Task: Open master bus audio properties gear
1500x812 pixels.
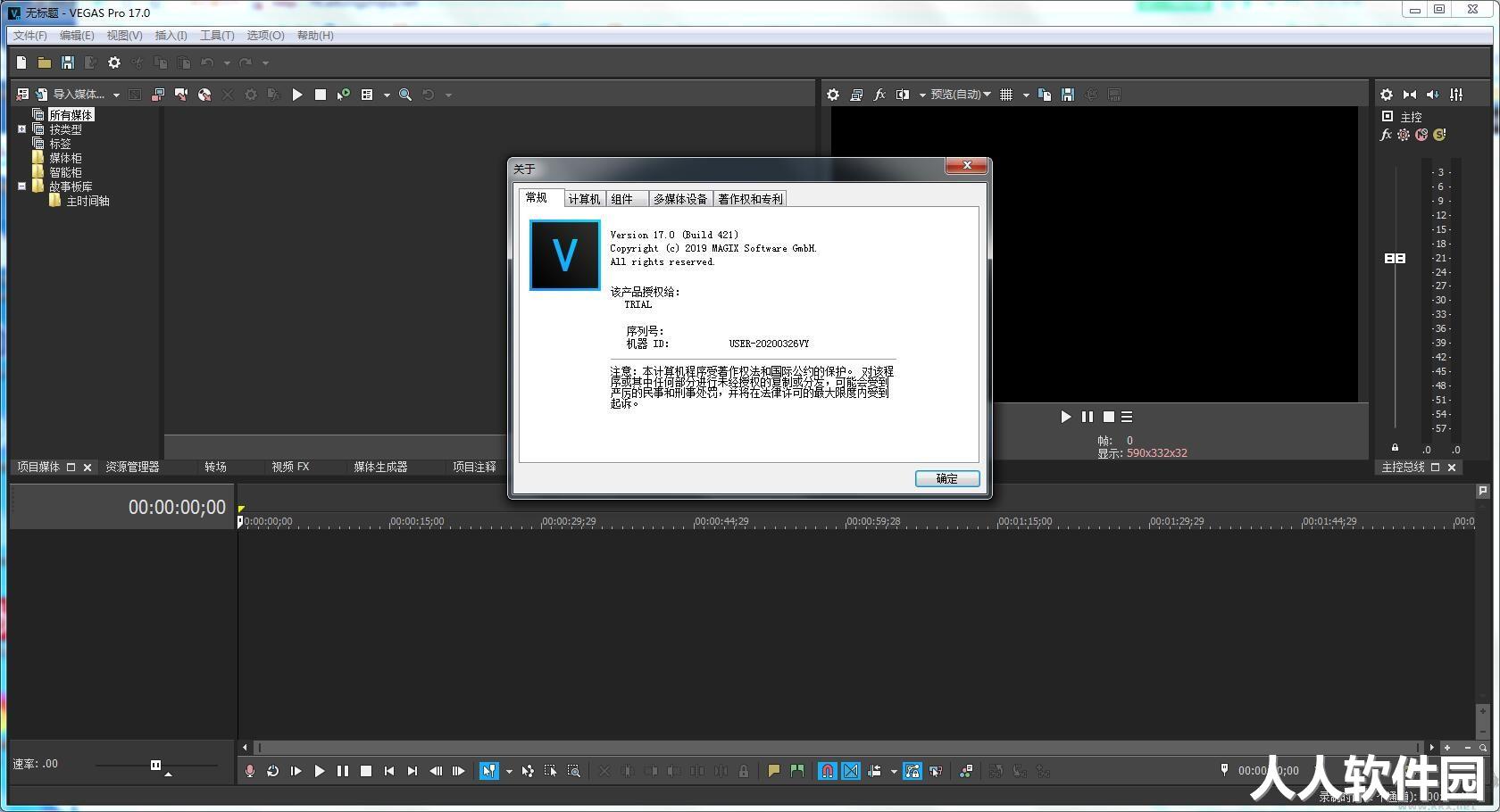Action: [x=1387, y=95]
